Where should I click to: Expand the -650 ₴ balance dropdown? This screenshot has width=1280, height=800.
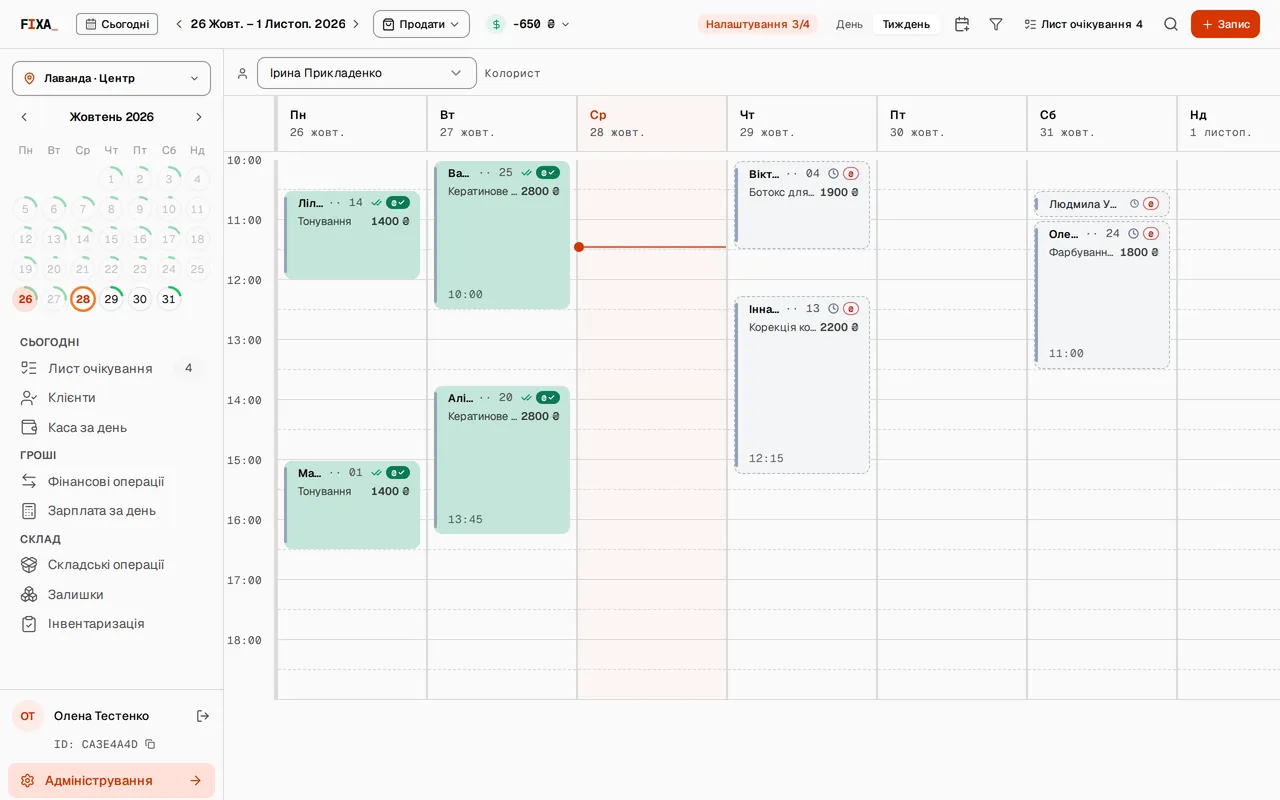[x=529, y=24]
